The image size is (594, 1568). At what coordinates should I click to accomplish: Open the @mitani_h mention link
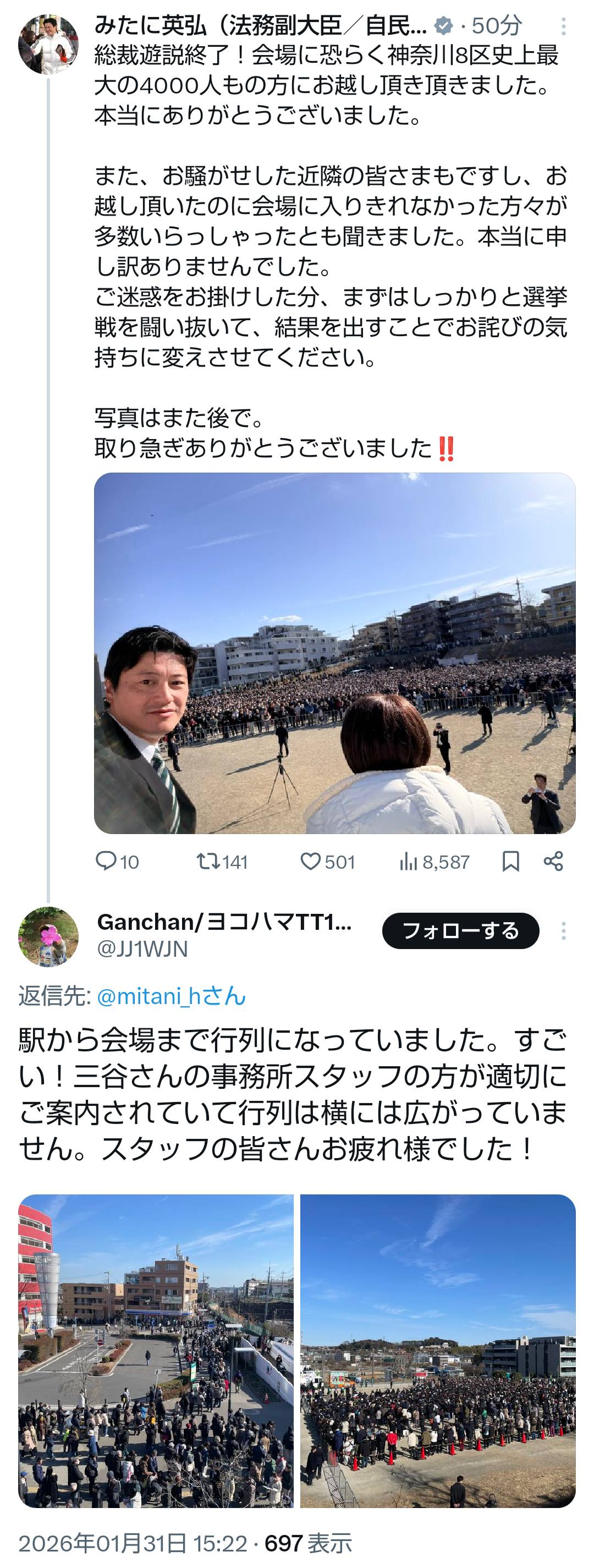coord(171,996)
